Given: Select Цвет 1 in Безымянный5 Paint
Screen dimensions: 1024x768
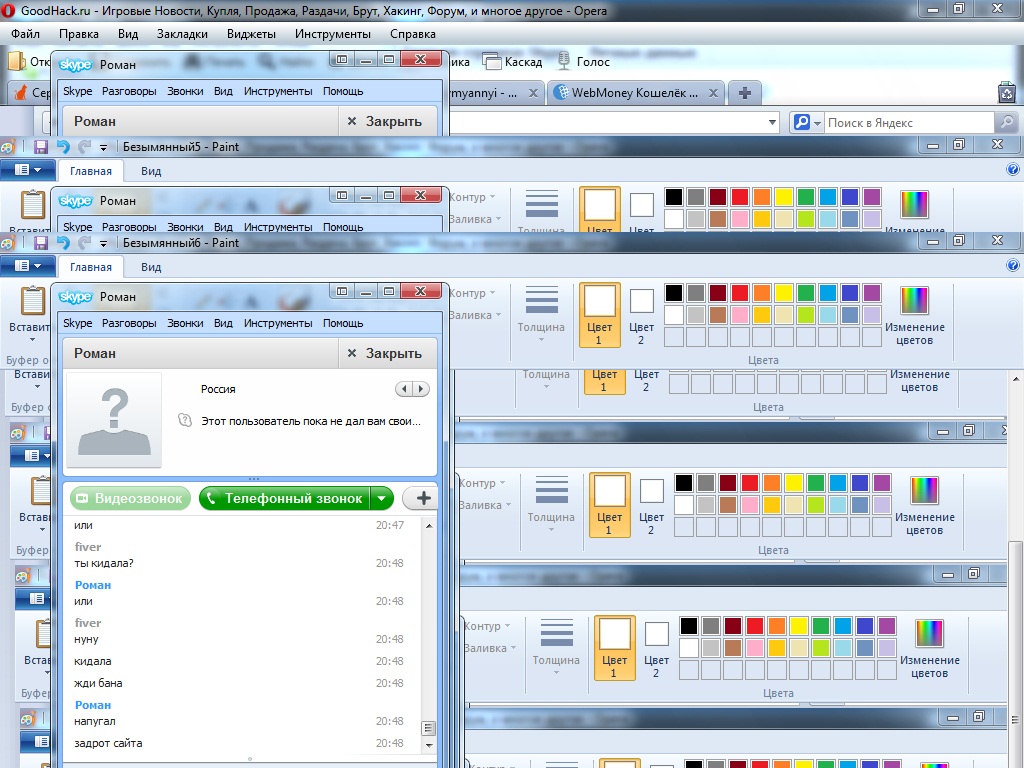Looking at the screenshot, I should [x=600, y=209].
